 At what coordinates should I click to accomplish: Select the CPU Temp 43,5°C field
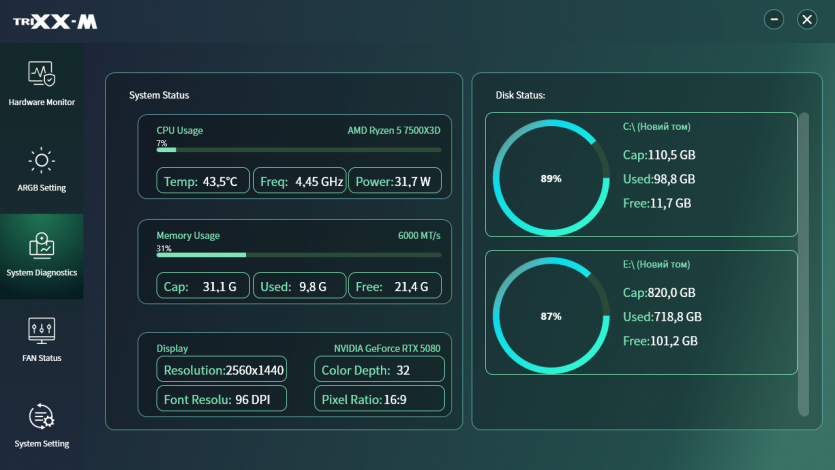click(x=202, y=182)
